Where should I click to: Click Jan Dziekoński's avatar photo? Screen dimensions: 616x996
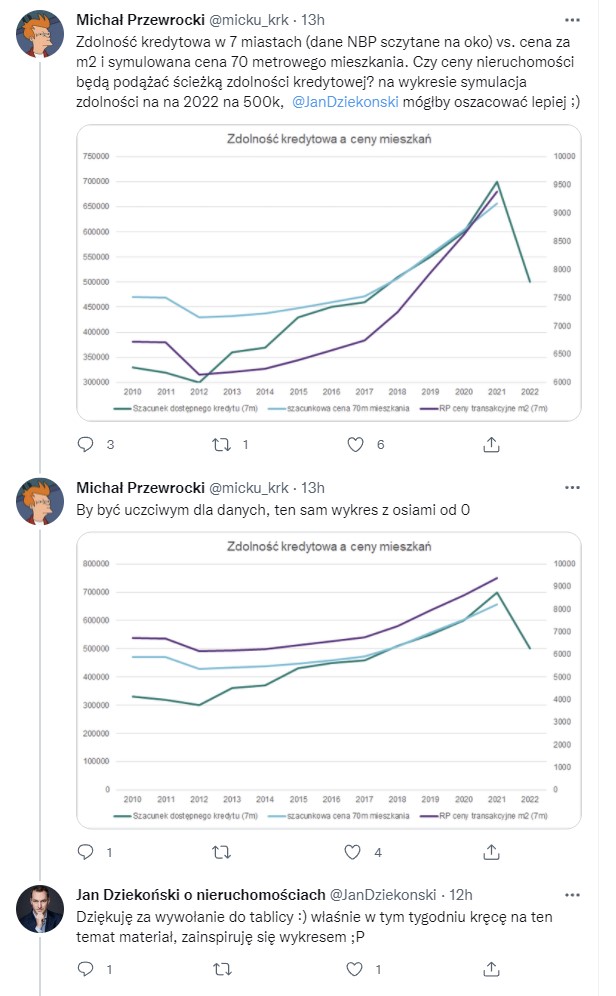[41, 907]
